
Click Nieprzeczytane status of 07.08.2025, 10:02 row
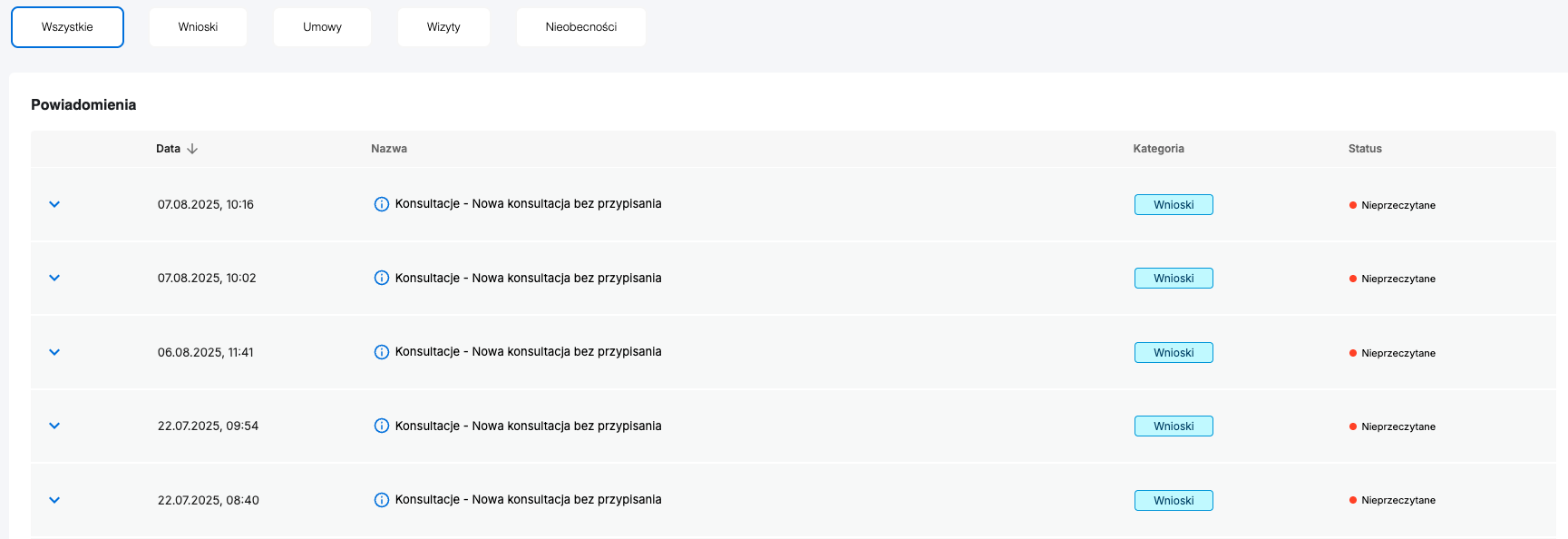[1398, 279]
